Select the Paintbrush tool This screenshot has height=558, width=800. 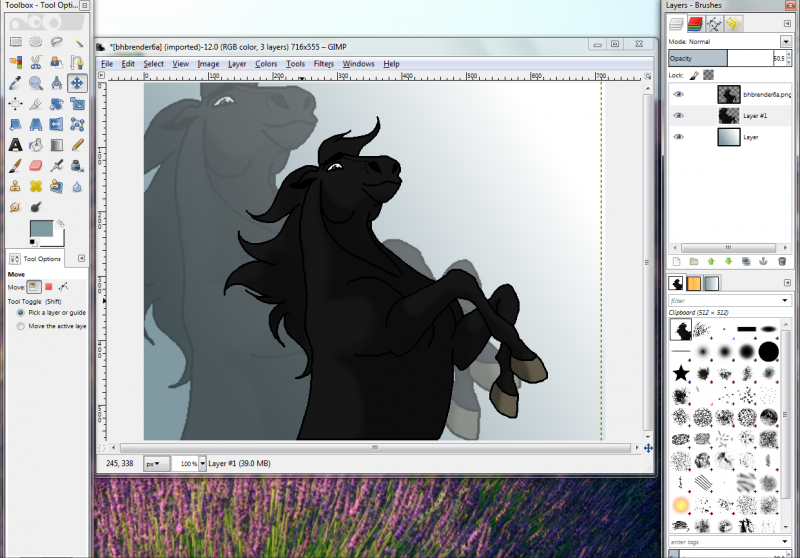(x=16, y=166)
